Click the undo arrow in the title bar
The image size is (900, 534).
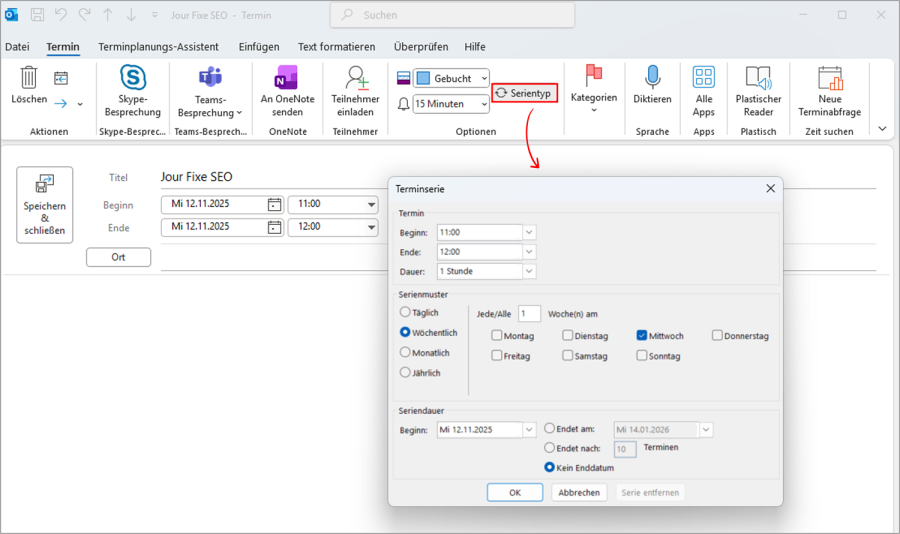point(61,15)
